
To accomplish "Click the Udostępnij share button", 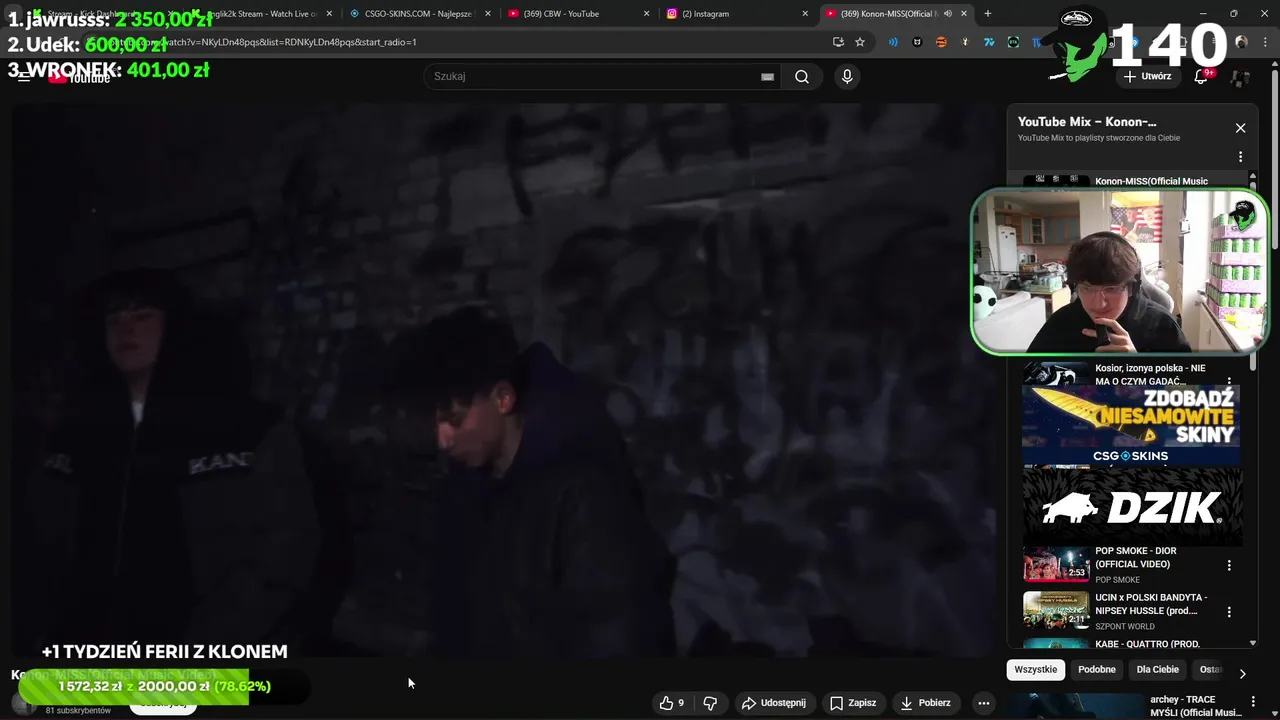I will tap(773, 703).
